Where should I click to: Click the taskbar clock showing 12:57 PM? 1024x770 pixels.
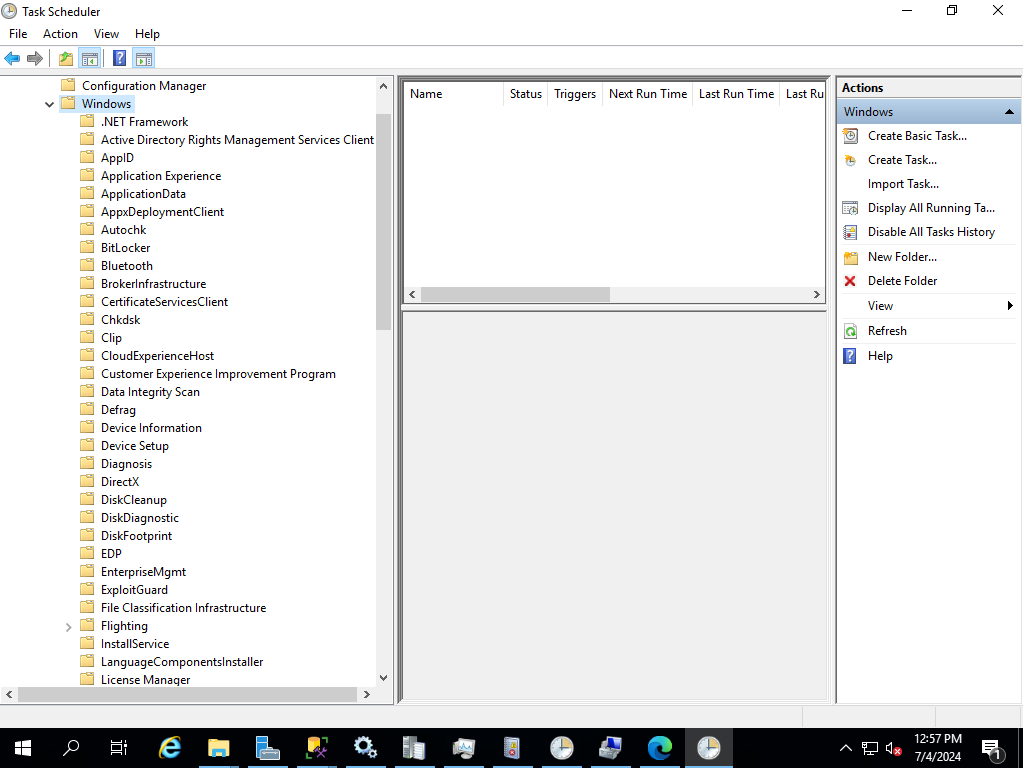(938, 748)
